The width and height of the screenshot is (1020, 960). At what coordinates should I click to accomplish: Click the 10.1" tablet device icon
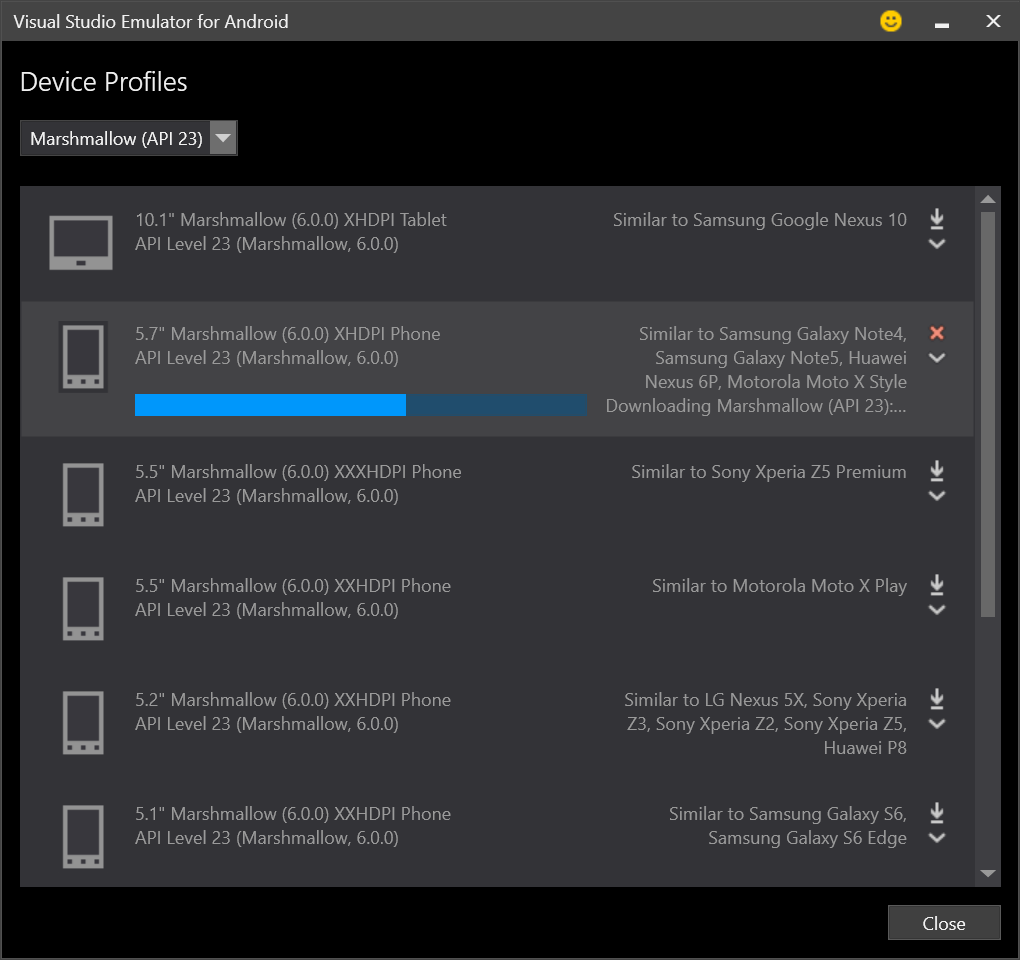click(x=81, y=244)
